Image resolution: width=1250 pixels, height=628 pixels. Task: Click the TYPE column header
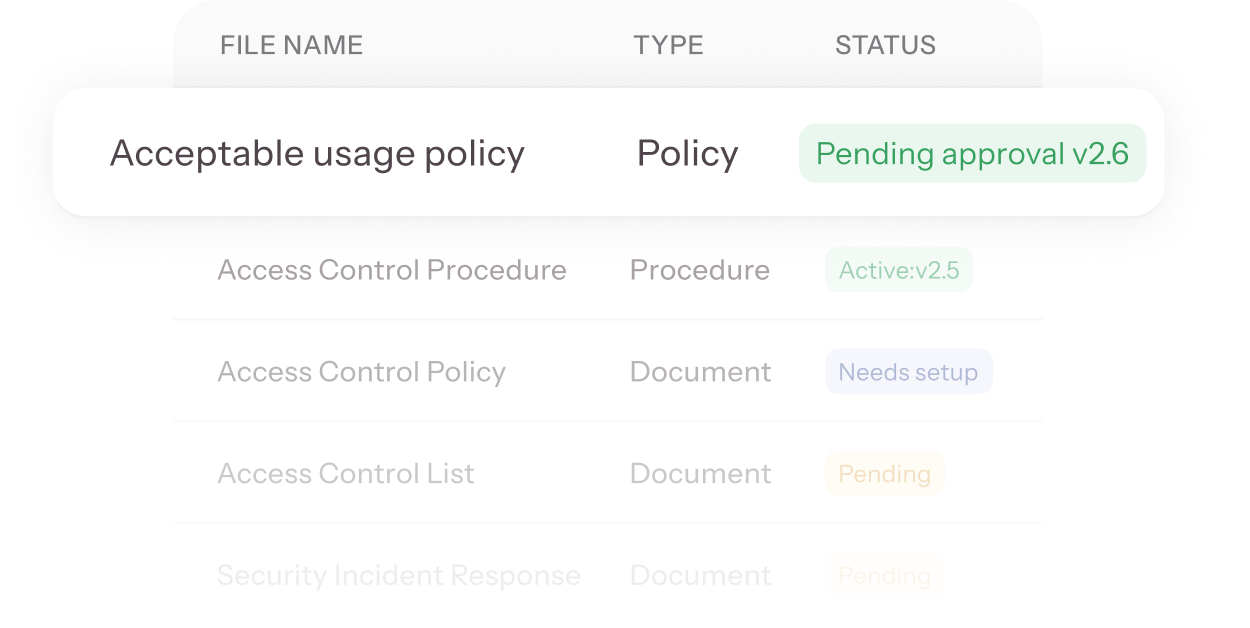(x=668, y=45)
